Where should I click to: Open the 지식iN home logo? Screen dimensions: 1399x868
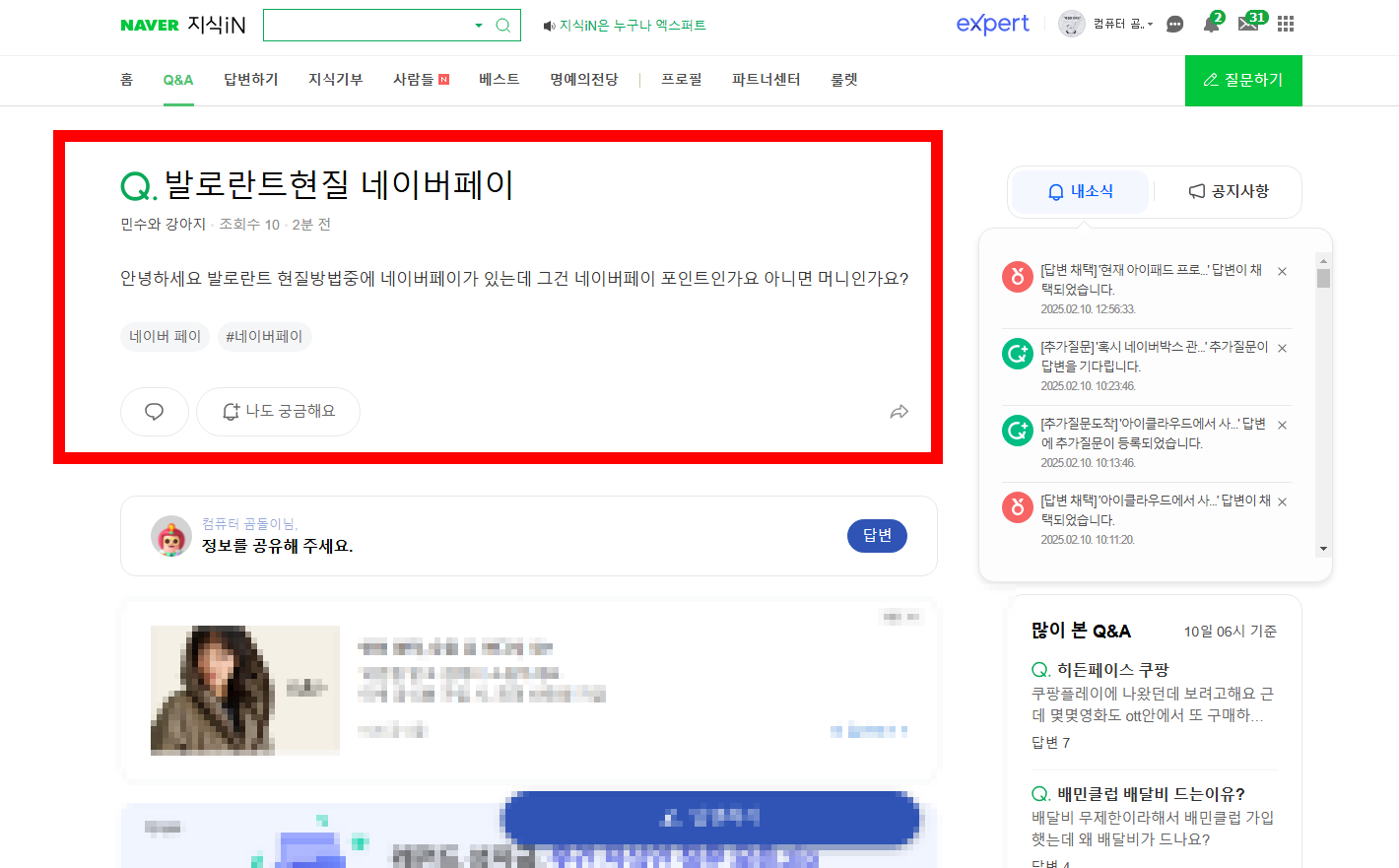216,25
